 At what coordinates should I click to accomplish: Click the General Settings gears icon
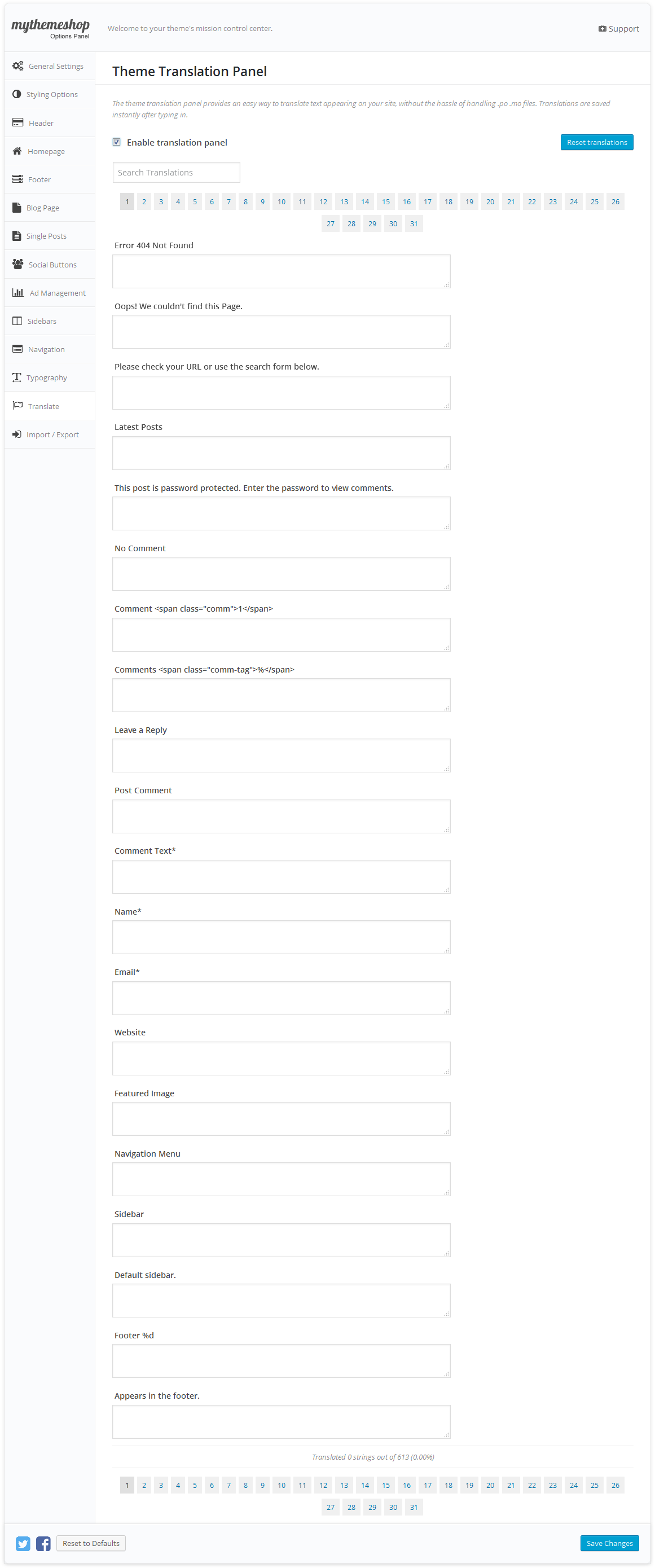point(17,66)
